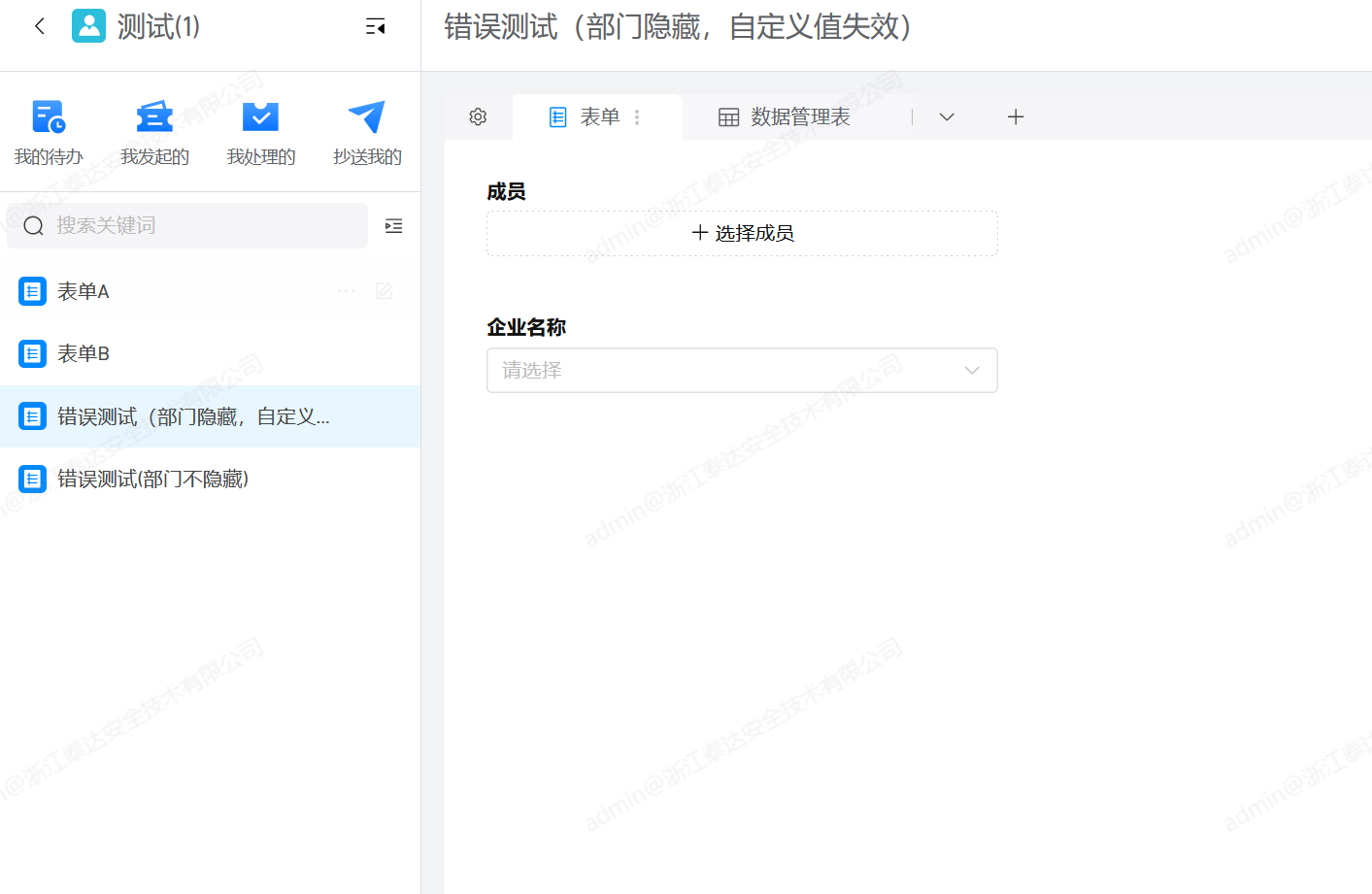The width and height of the screenshot is (1372, 894).
Task: Open settings gear in the tab bar
Action: (478, 116)
